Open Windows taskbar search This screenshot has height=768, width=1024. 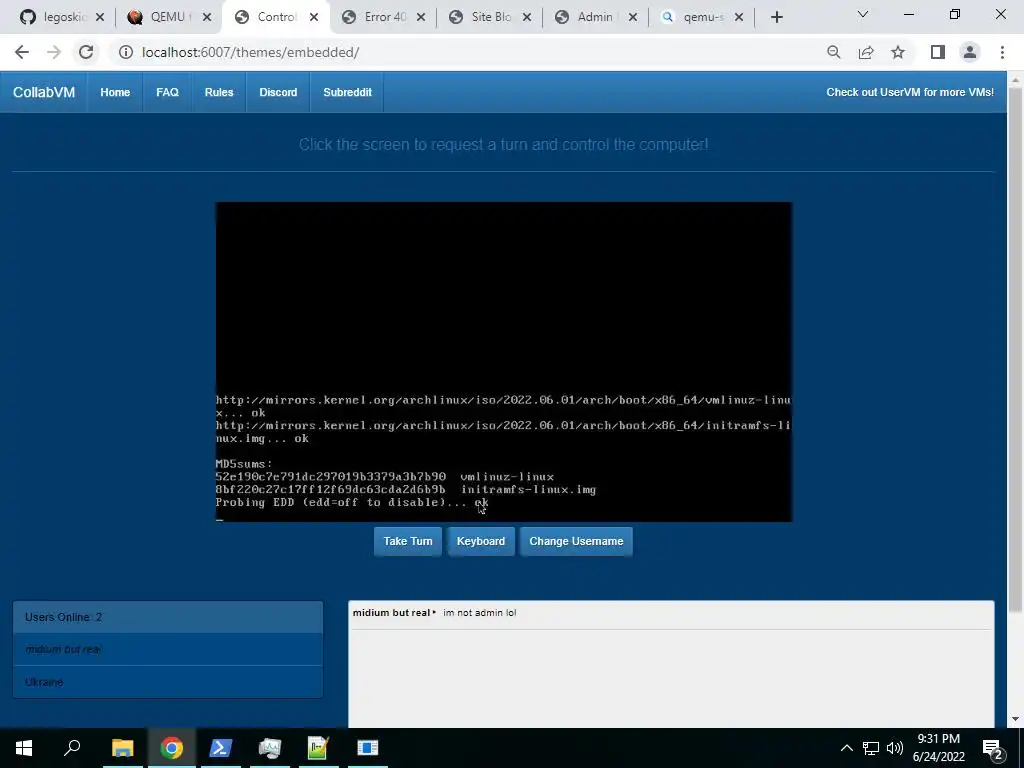(x=72, y=748)
